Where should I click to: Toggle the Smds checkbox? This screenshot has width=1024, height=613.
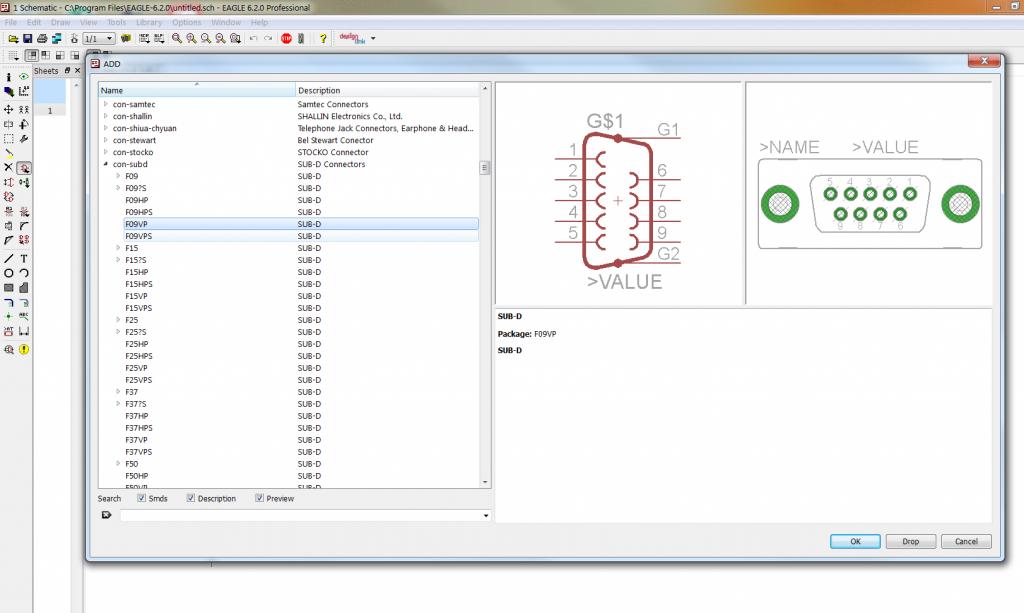tap(142, 498)
